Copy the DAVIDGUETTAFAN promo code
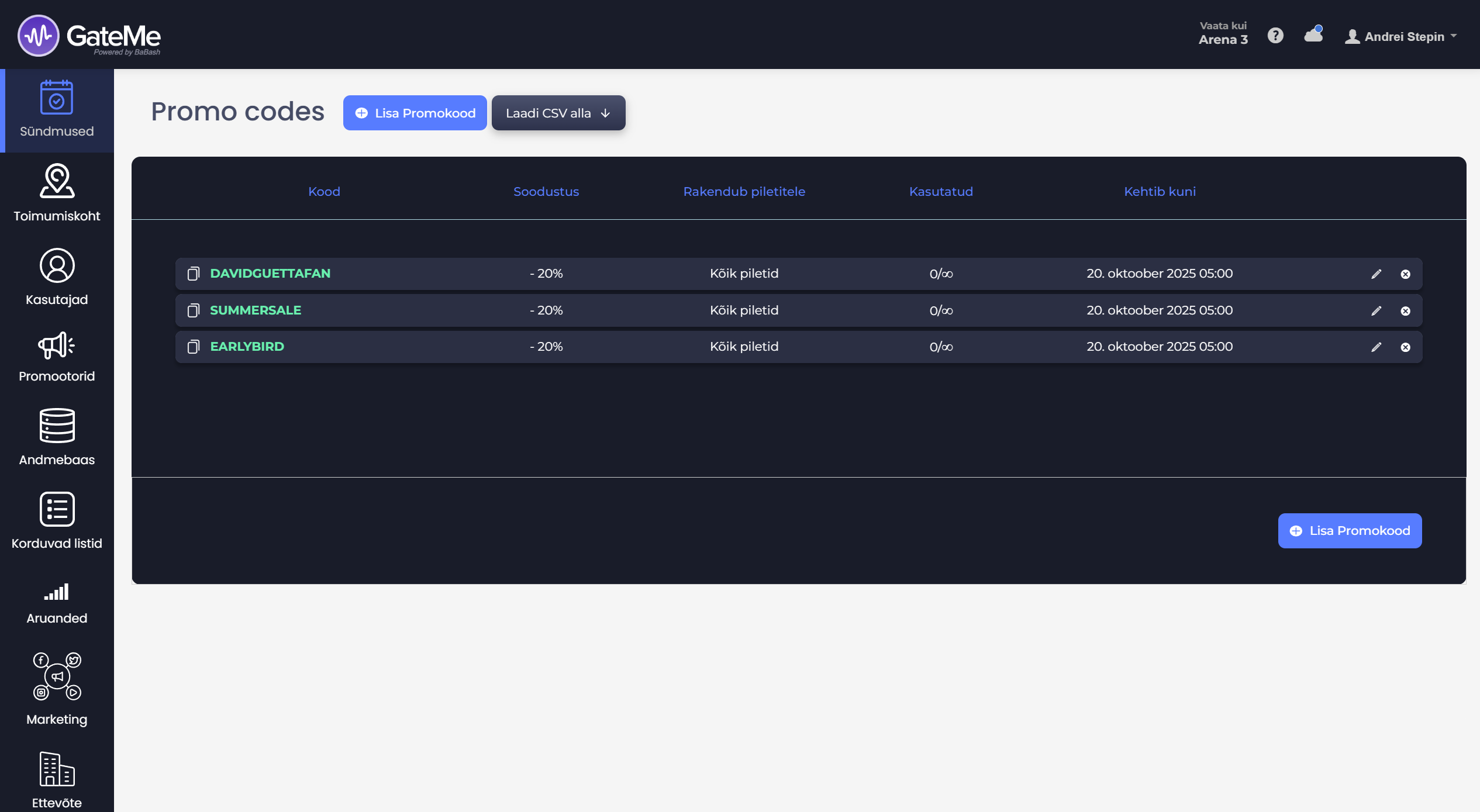The width and height of the screenshot is (1480, 812). coord(193,274)
